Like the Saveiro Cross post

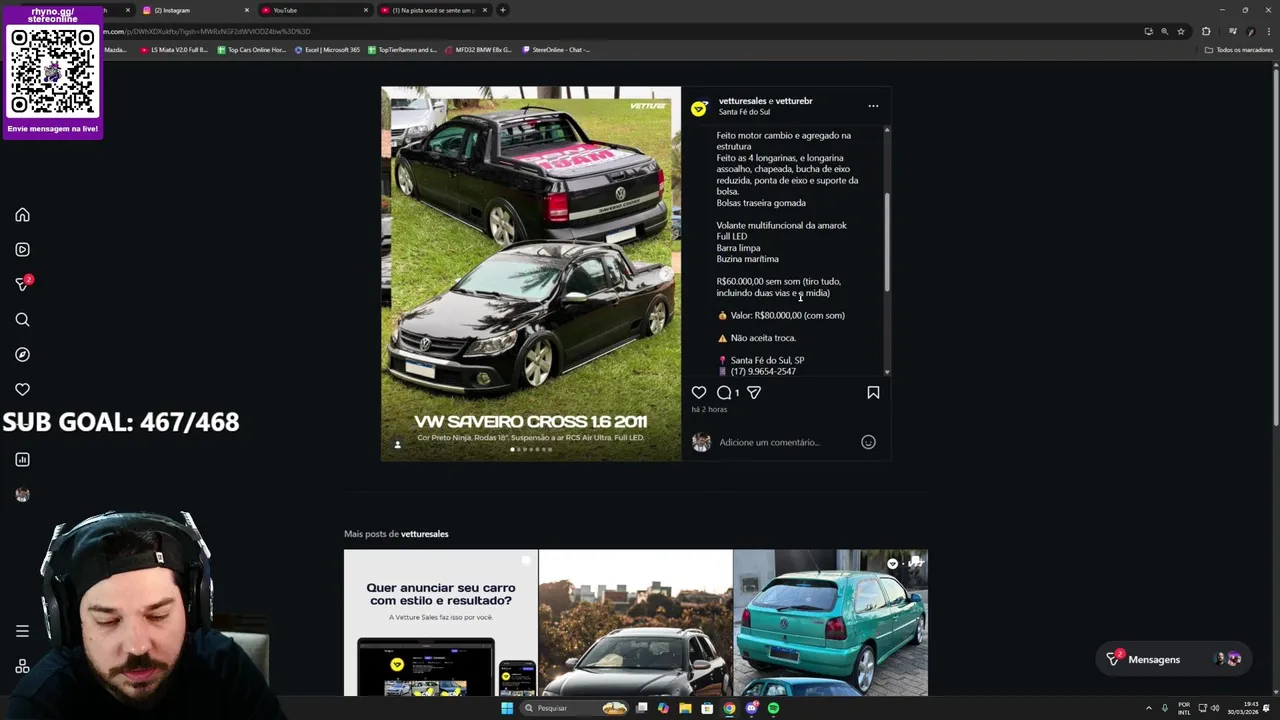699,393
